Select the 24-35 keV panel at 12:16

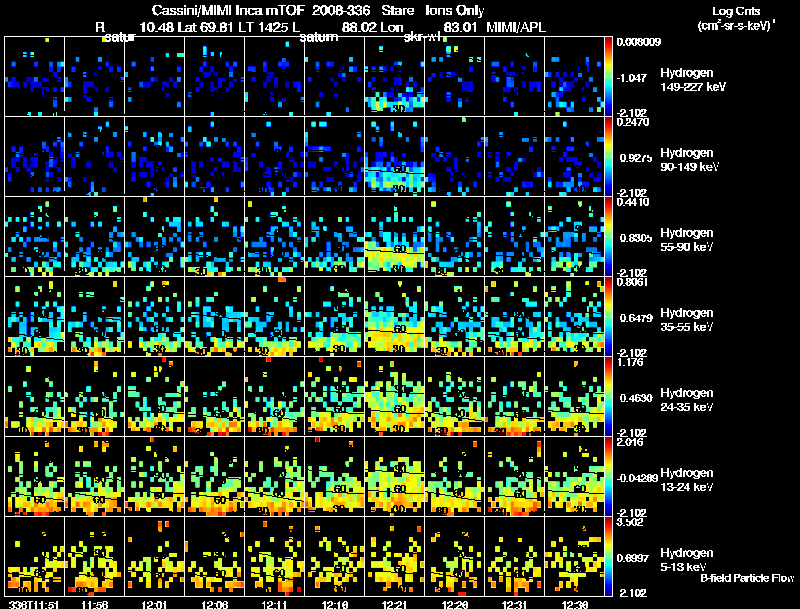[x=334, y=396]
